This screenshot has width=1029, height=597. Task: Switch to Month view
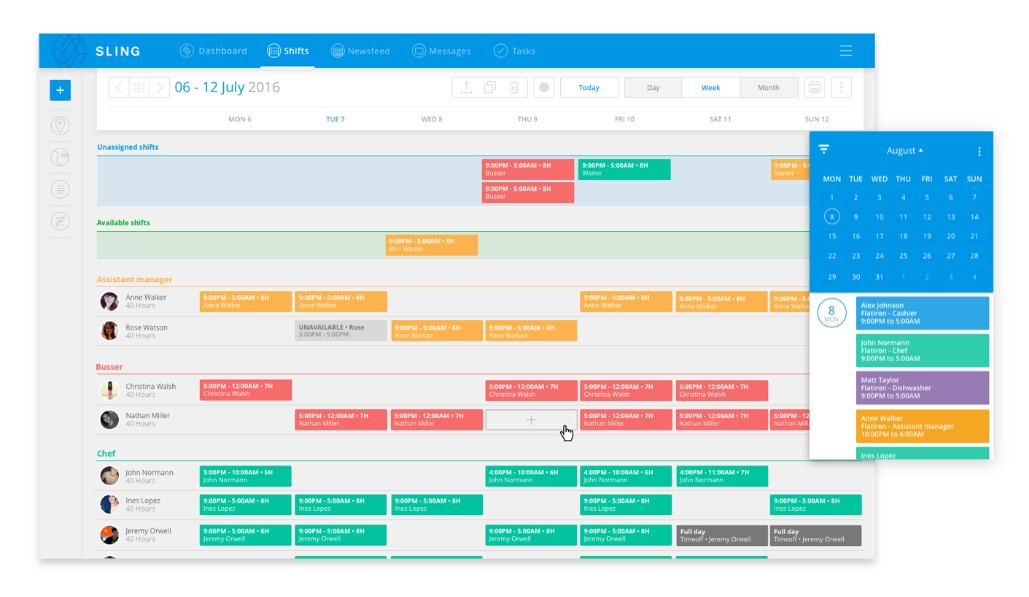[769, 87]
